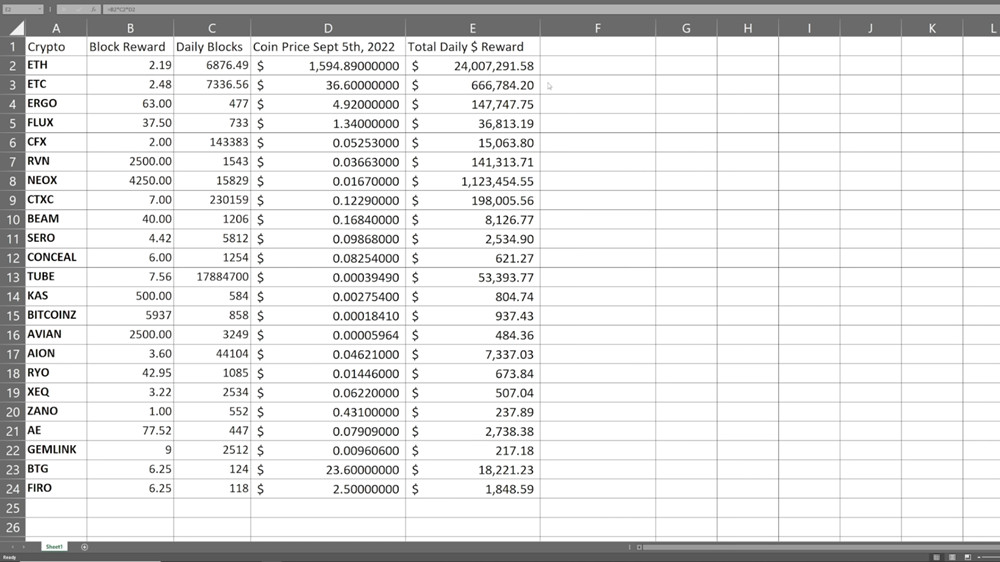Screen dimensions: 1000x562
Task: Switch to Page Break Preview icon
Action: [966, 557]
